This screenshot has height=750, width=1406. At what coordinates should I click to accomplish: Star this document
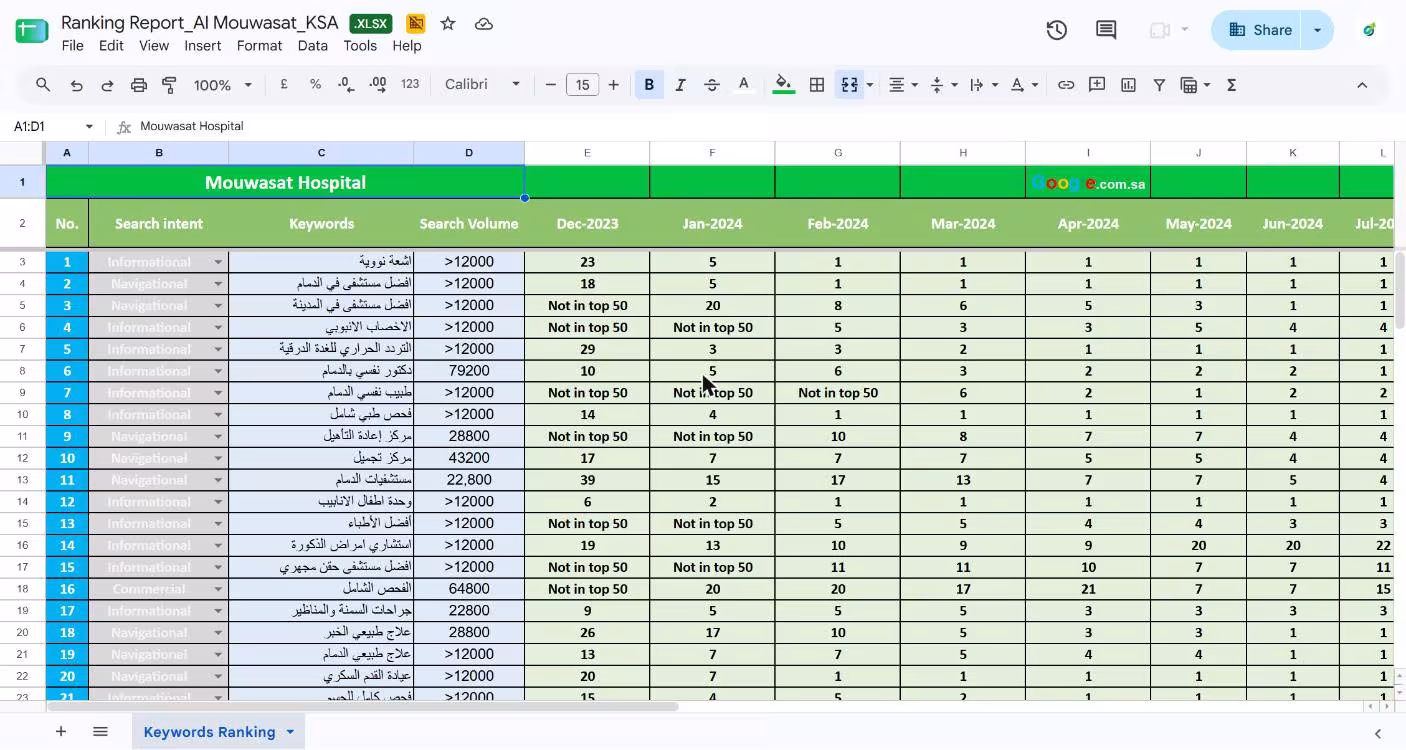[x=448, y=23]
